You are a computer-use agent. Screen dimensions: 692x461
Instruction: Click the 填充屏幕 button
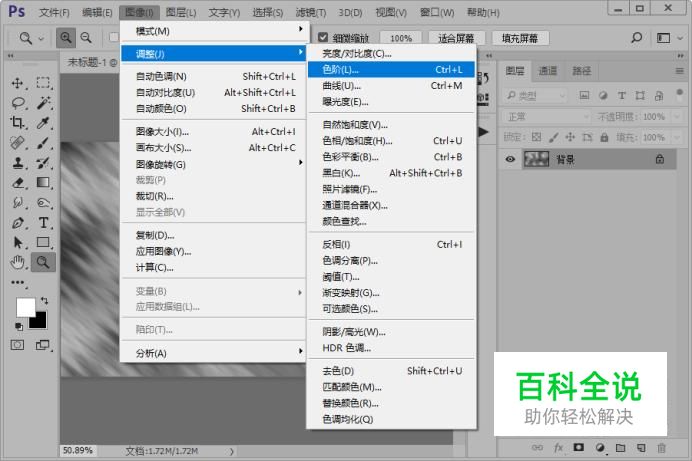pos(520,38)
